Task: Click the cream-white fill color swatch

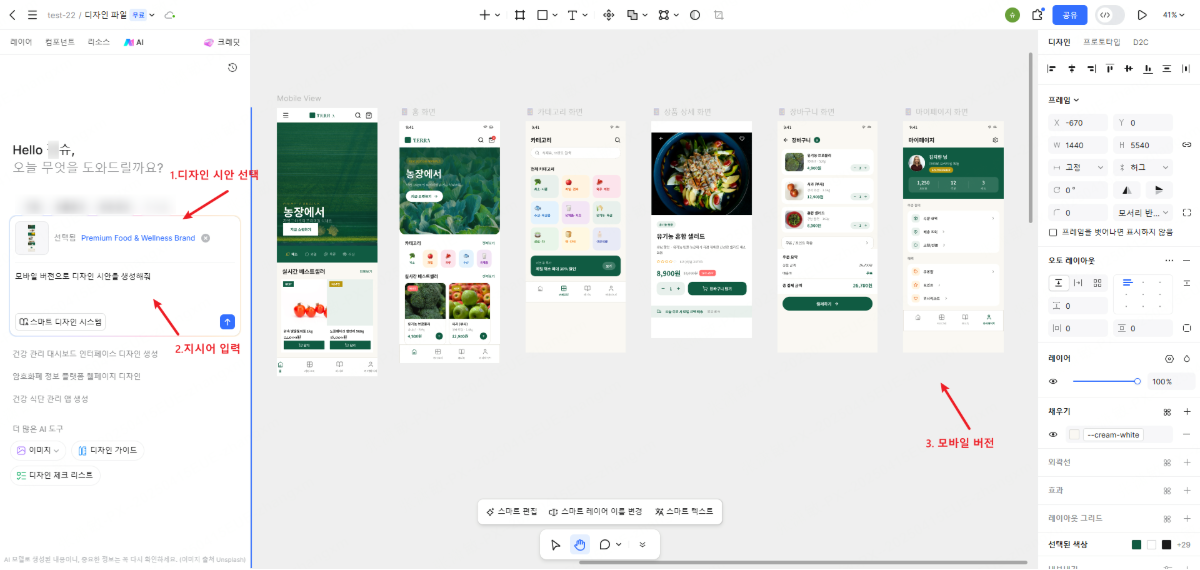Action: point(1075,434)
